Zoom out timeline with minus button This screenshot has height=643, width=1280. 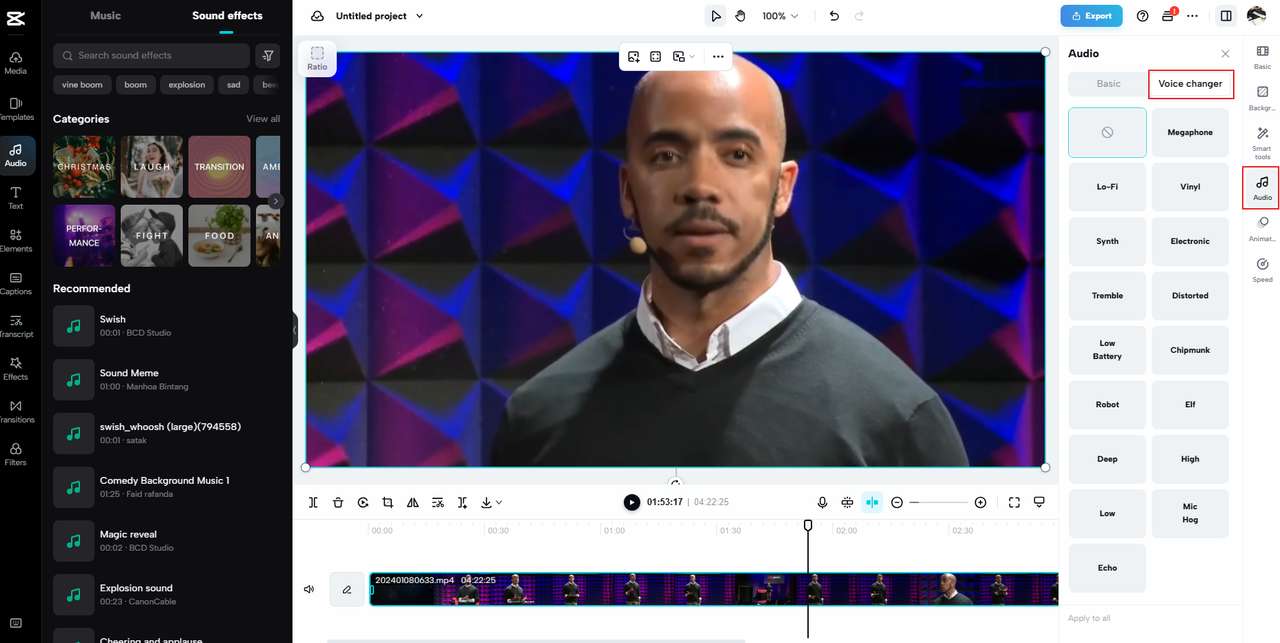click(x=897, y=502)
